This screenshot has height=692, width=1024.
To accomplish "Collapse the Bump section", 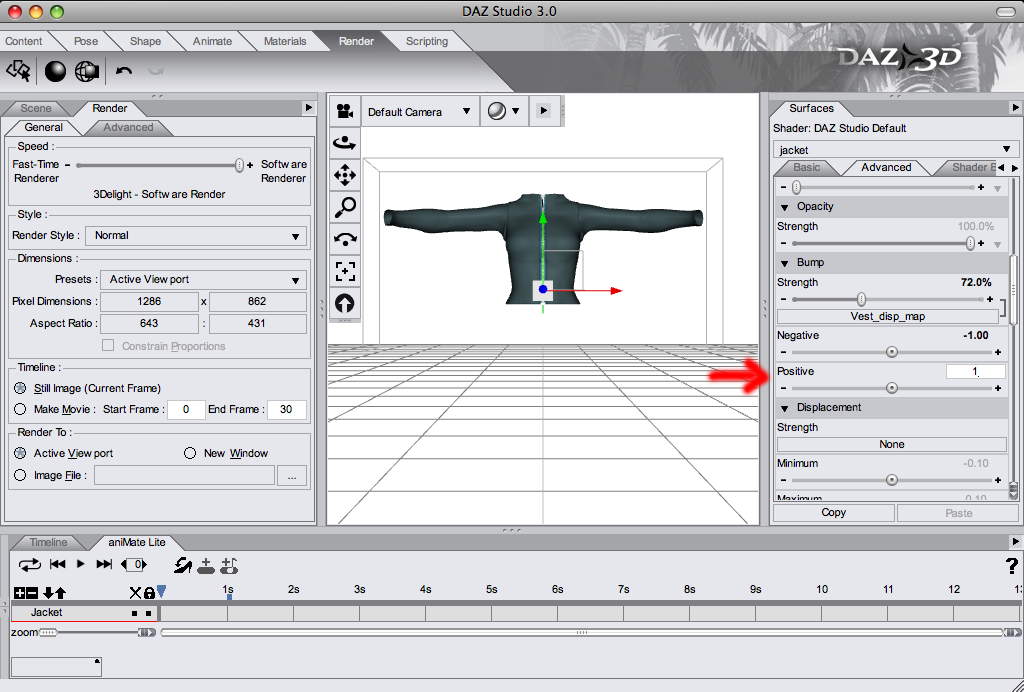I will click(784, 263).
